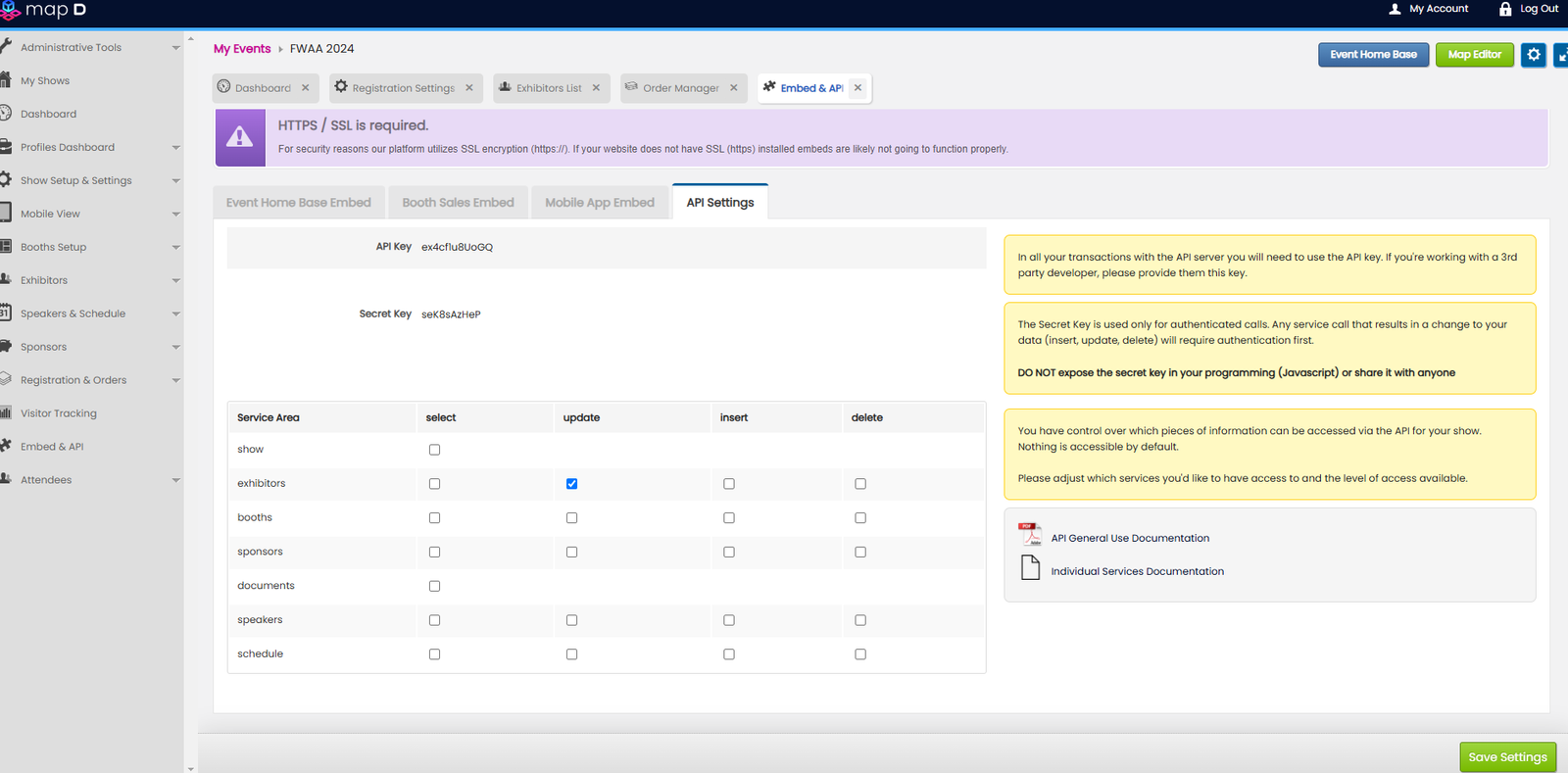Click the document icon for Individual Services Documentation

tap(1030, 568)
